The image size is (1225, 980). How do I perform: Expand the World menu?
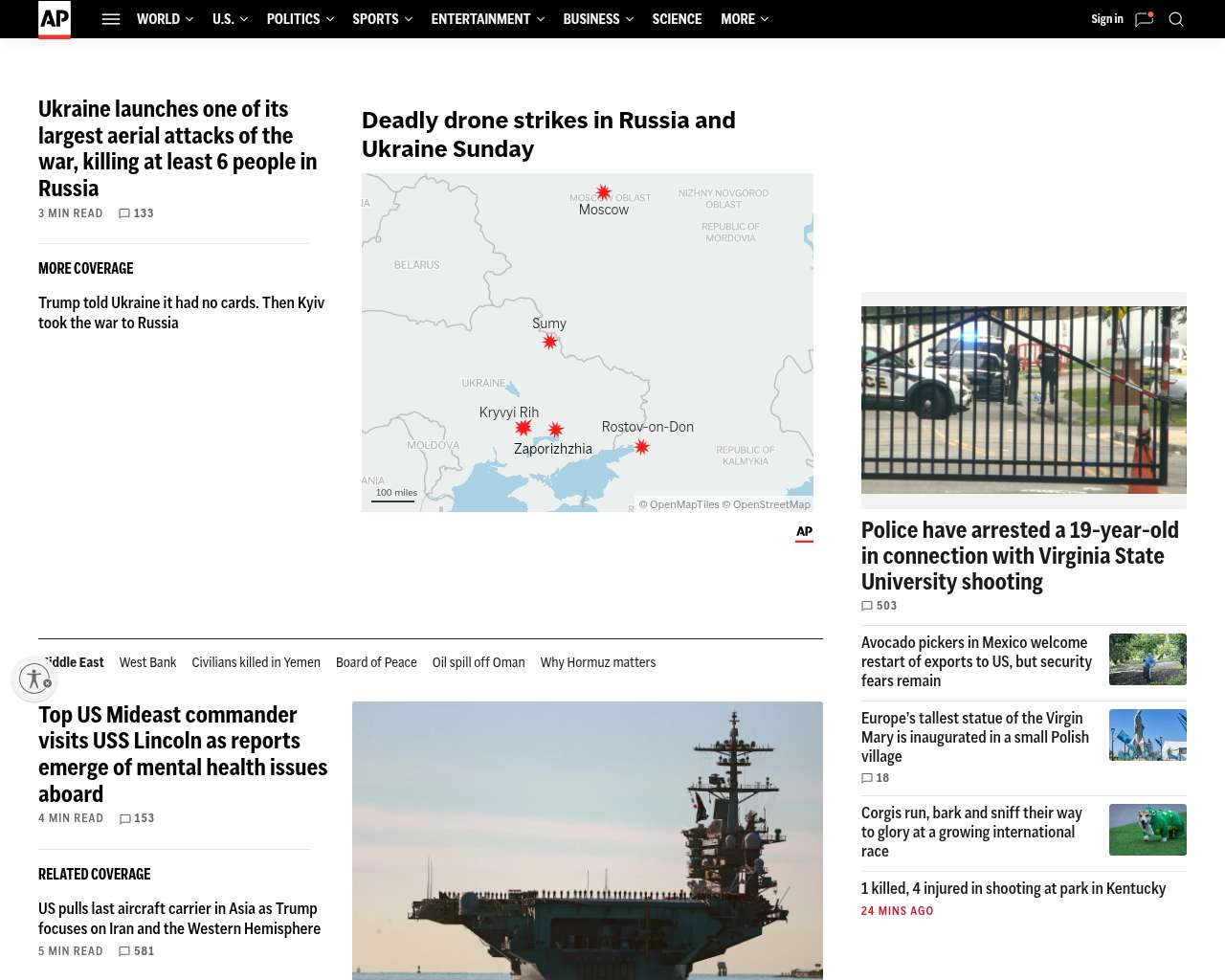(x=165, y=19)
